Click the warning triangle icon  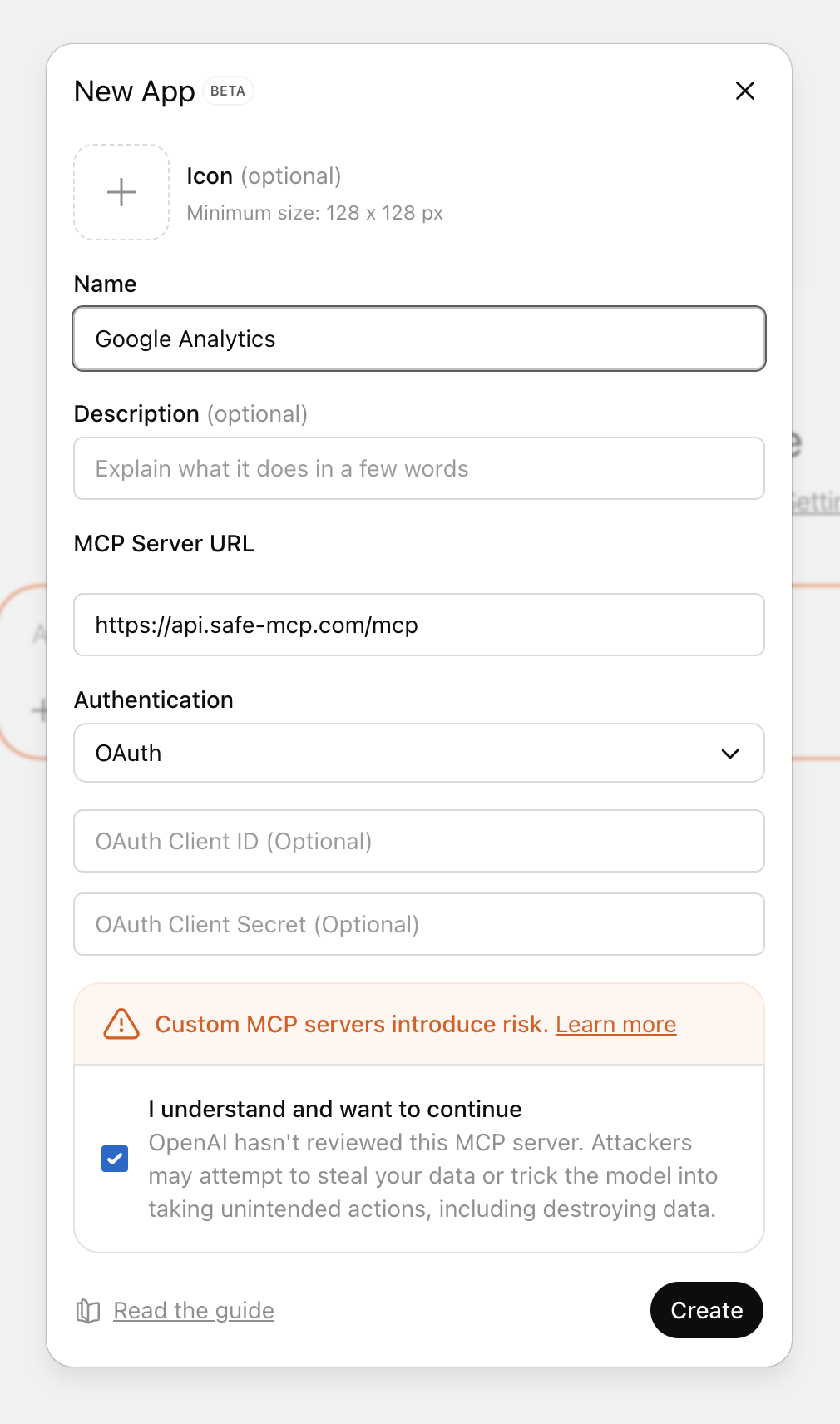(121, 1024)
